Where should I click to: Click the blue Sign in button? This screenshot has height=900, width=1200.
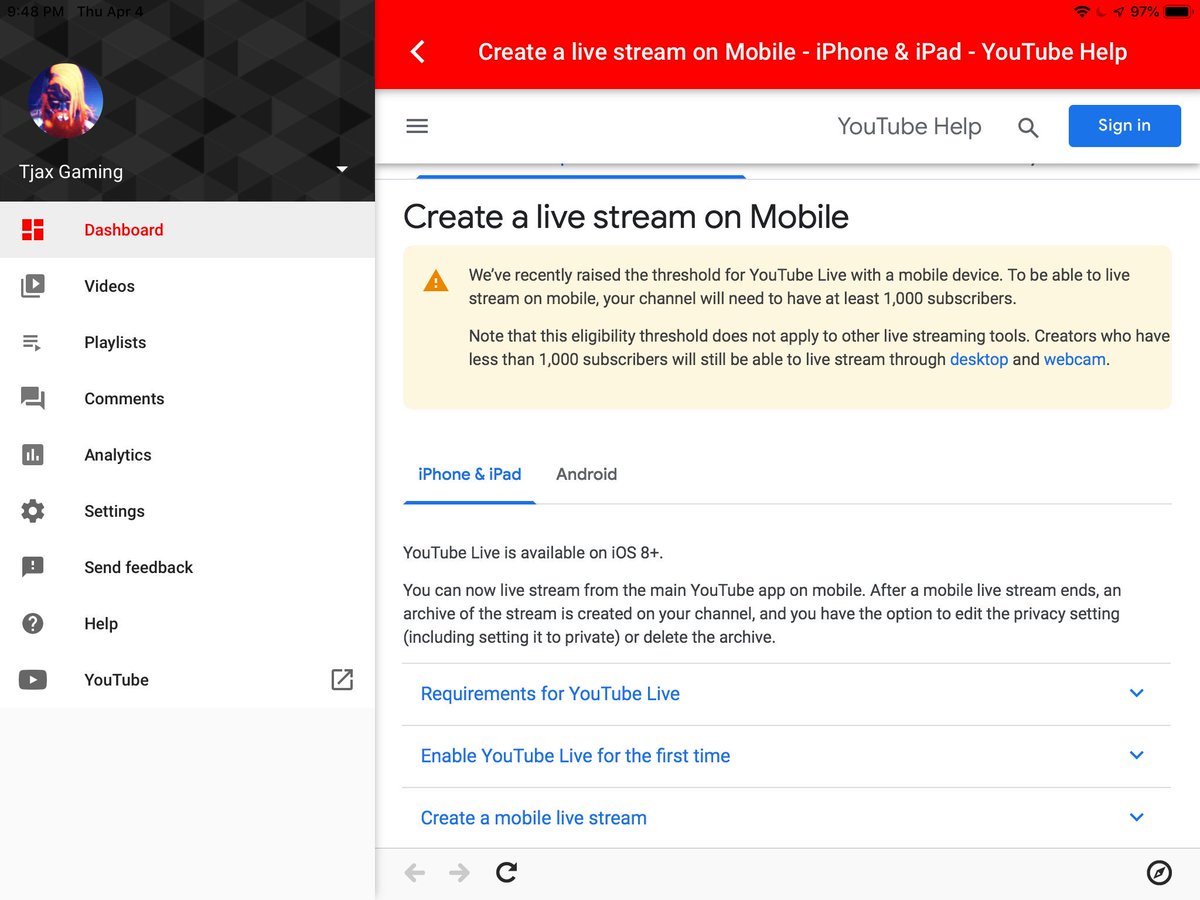(1124, 126)
